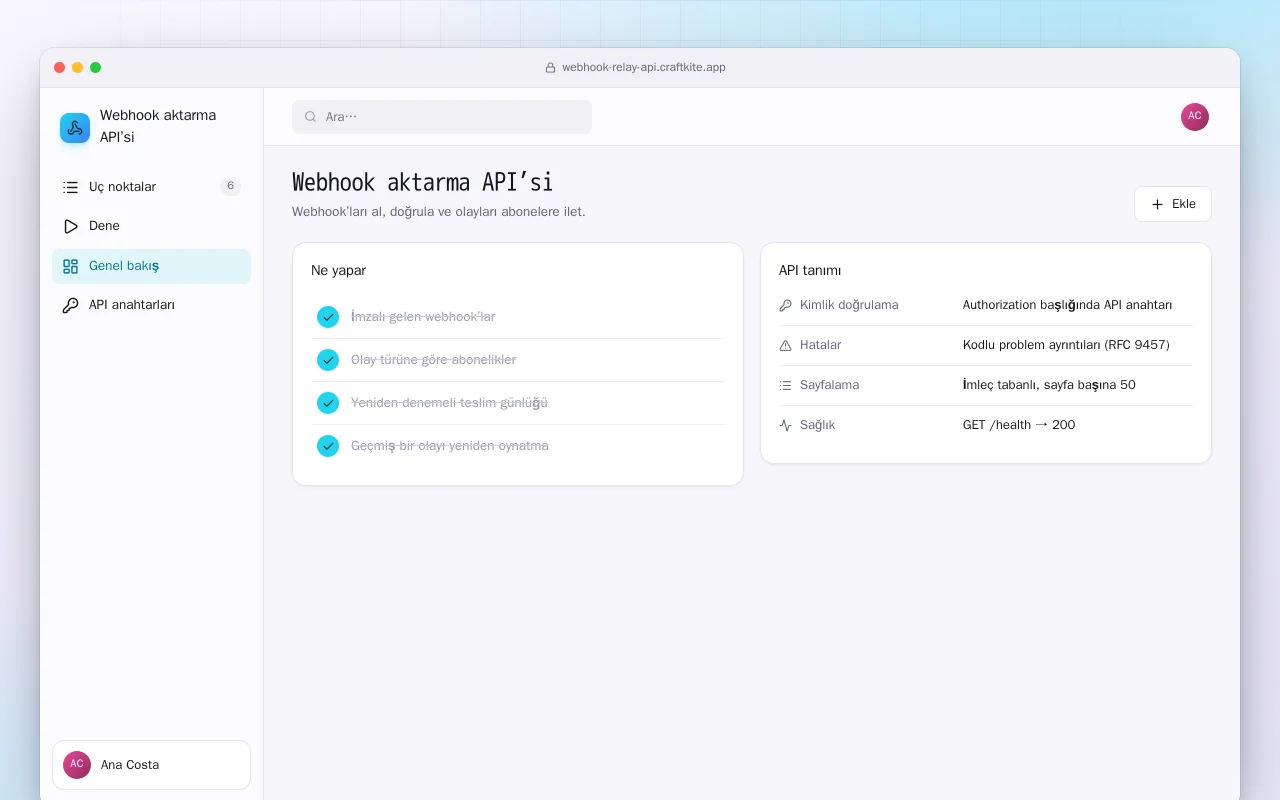Viewport: 1280px width, 800px height.
Task: Click "İmleç tabanlı, sayfa başına 50" value
Action: coord(1049,385)
